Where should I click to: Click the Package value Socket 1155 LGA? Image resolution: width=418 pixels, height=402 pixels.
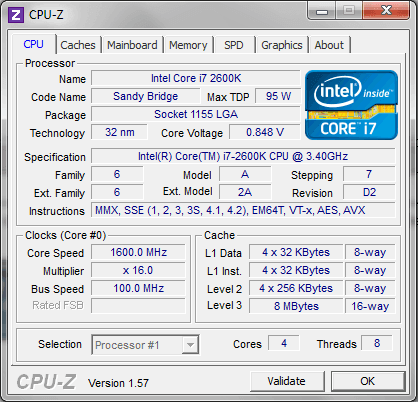click(196, 114)
